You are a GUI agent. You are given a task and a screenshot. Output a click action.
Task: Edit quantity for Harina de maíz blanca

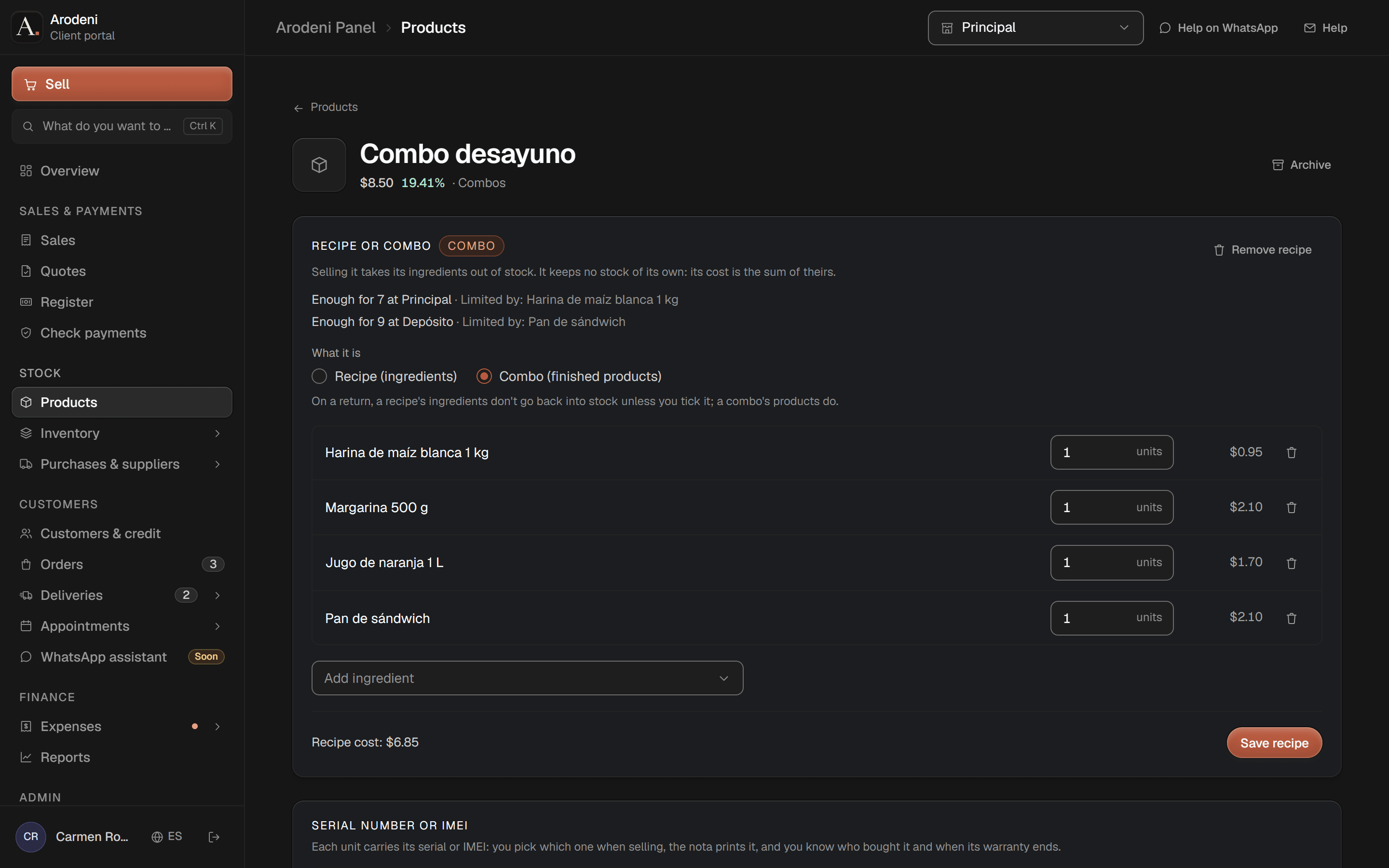coord(1112,452)
